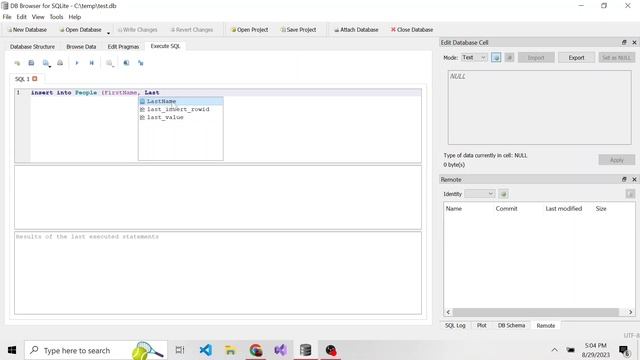
Task: Click the Comment/uncomment block icon
Action: pos(127,63)
